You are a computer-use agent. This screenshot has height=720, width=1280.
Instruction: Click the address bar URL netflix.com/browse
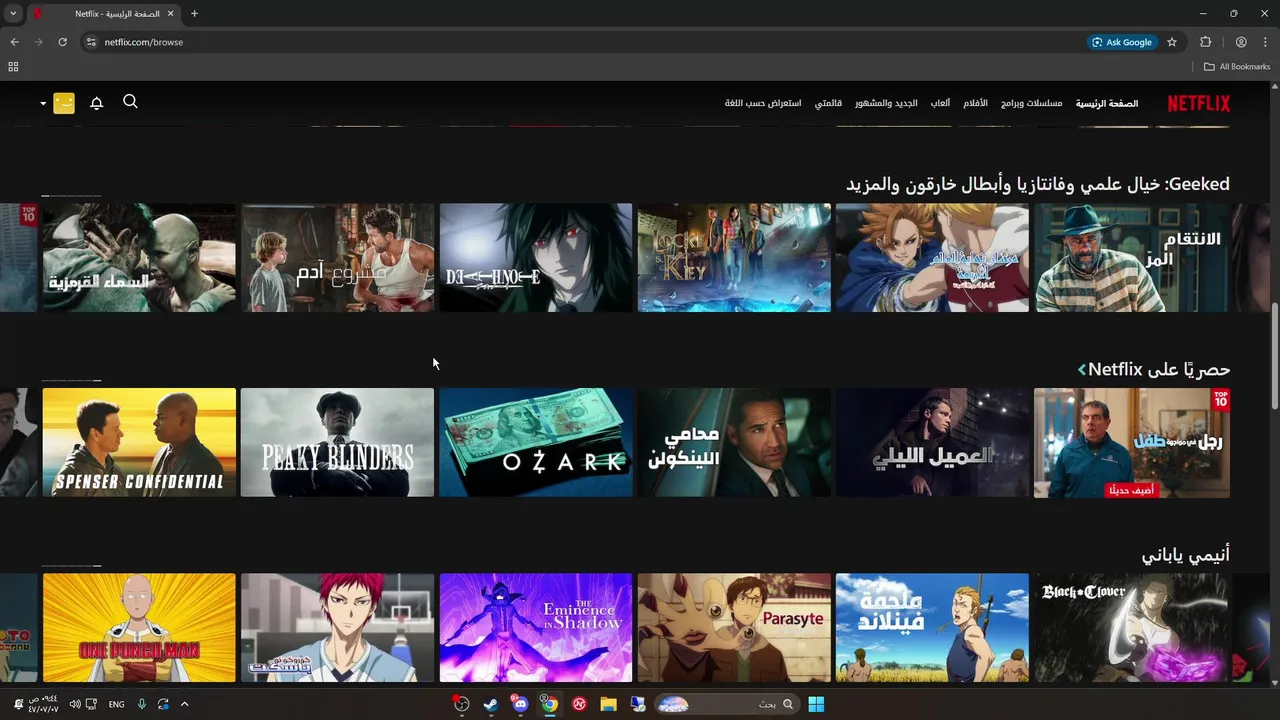(x=144, y=42)
